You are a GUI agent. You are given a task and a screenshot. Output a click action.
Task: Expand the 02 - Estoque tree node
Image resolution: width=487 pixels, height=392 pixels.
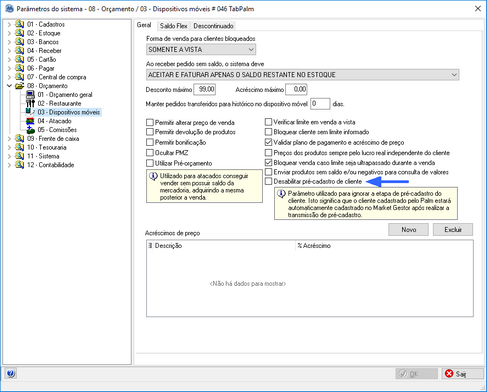[x=9, y=33]
